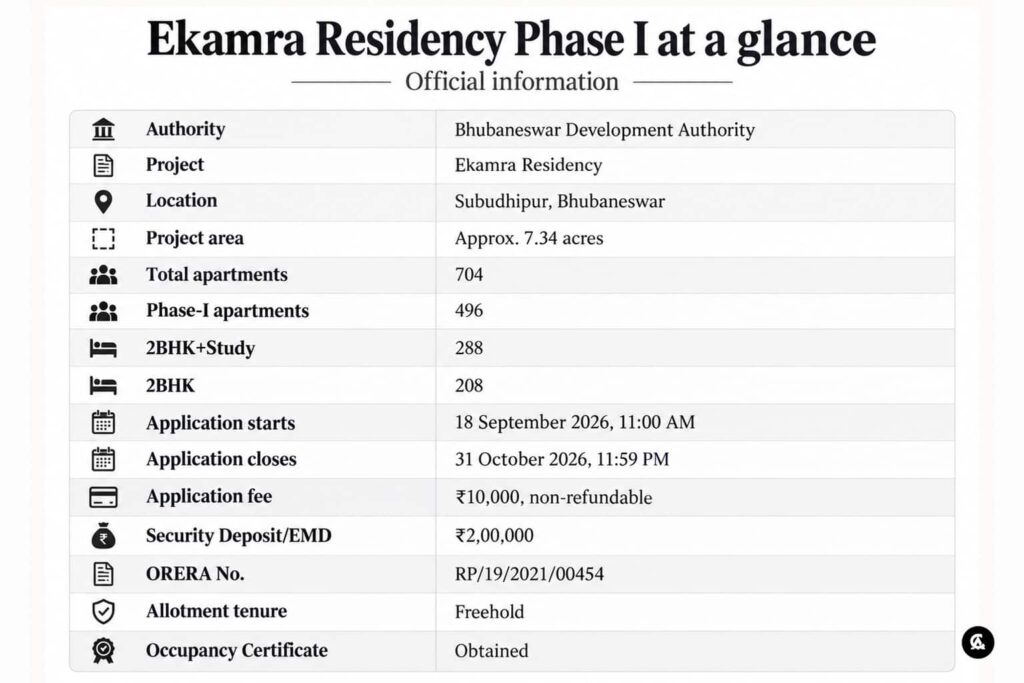Viewport: 1024px width, 683px height.
Task: Click the credit card icon beside Application fee
Action: point(103,498)
